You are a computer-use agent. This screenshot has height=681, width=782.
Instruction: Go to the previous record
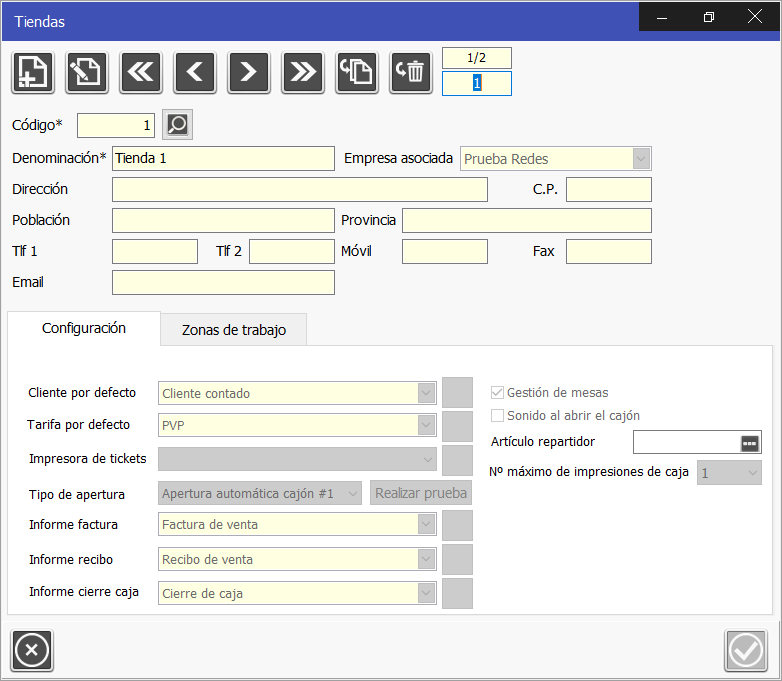tap(195, 72)
